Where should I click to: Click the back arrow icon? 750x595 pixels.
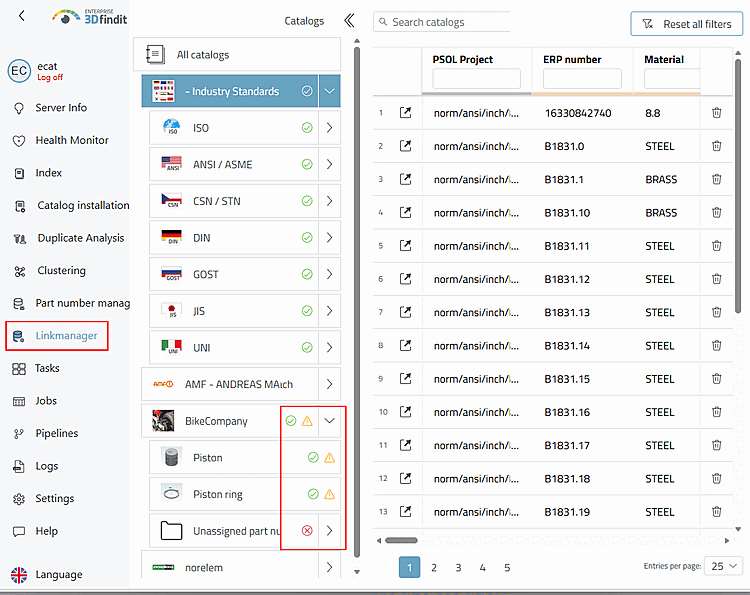coord(22,16)
